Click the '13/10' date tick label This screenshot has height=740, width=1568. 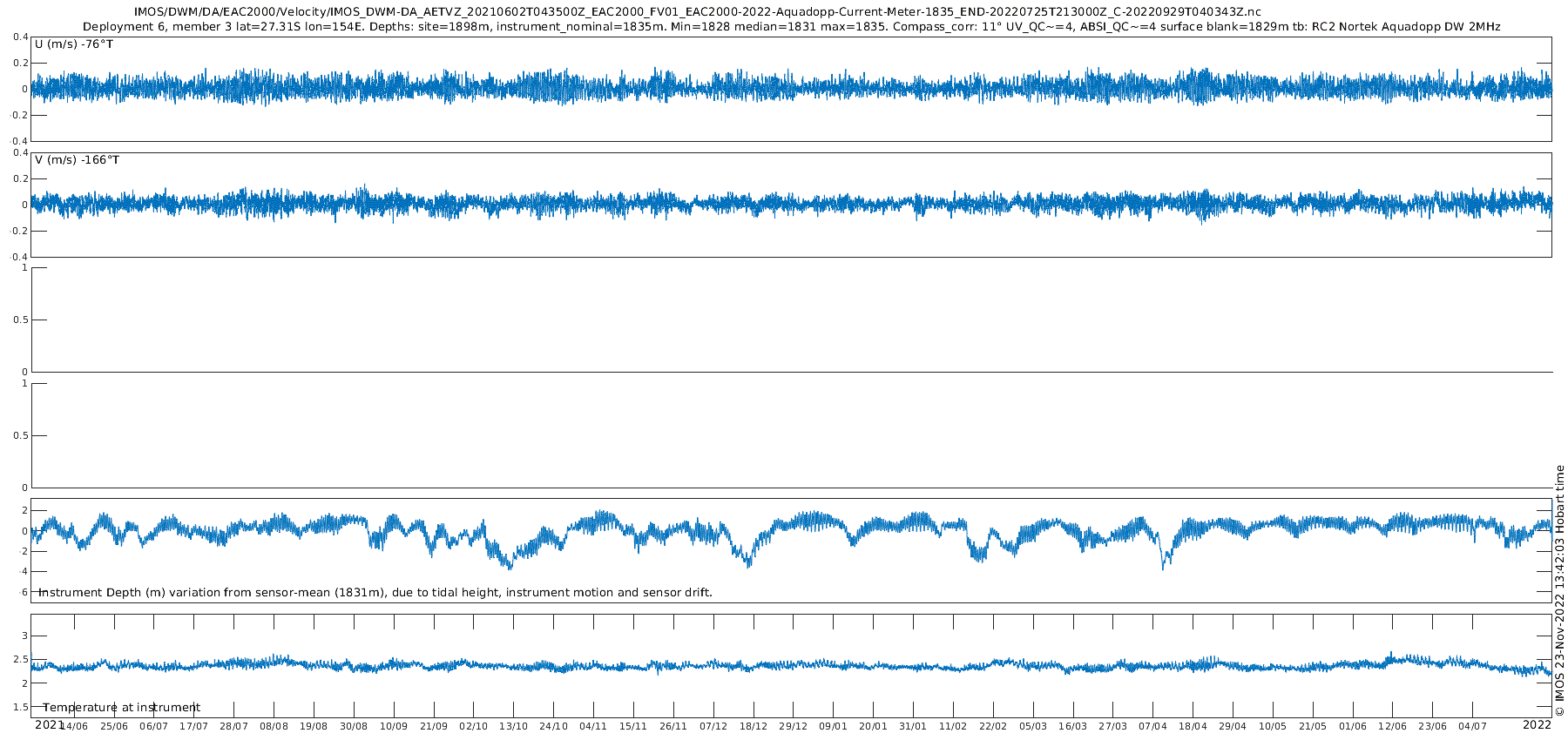tap(514, 726)
